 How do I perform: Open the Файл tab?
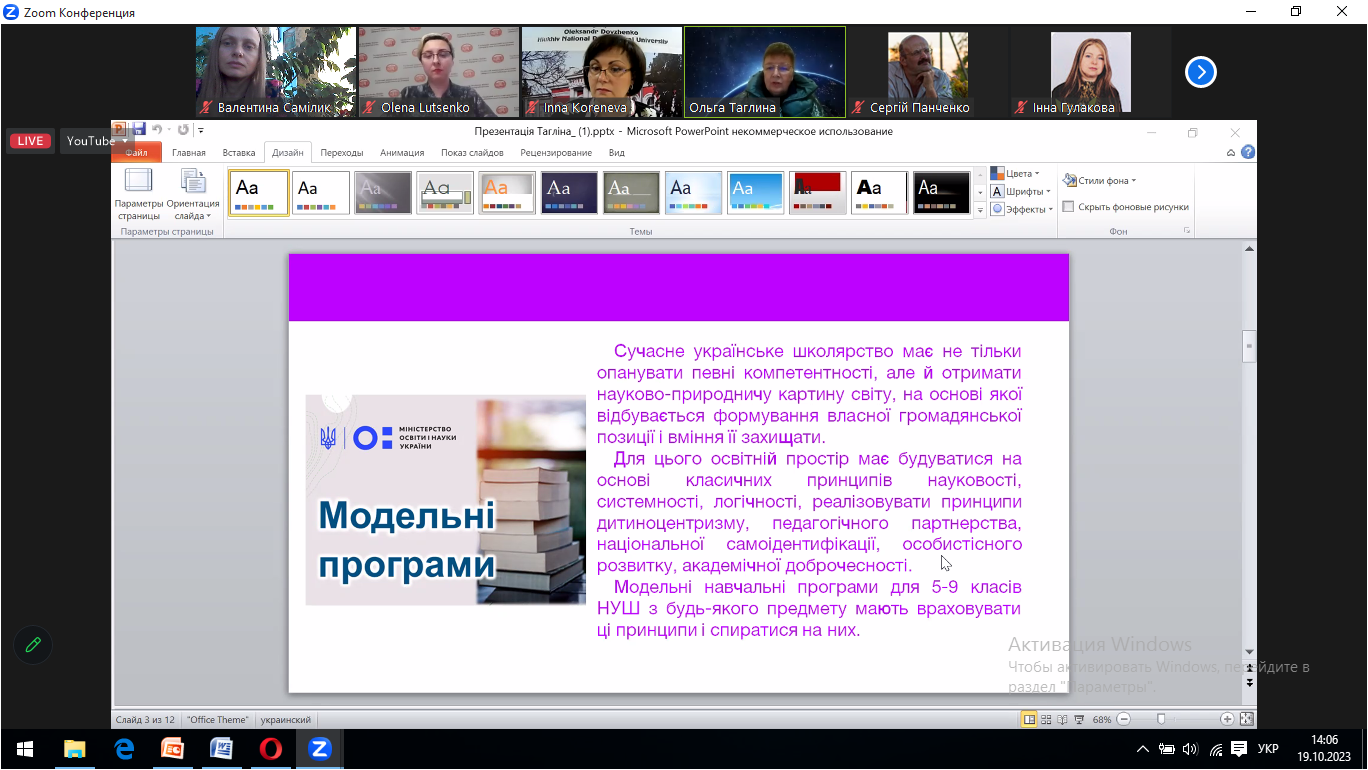[137, 153]
